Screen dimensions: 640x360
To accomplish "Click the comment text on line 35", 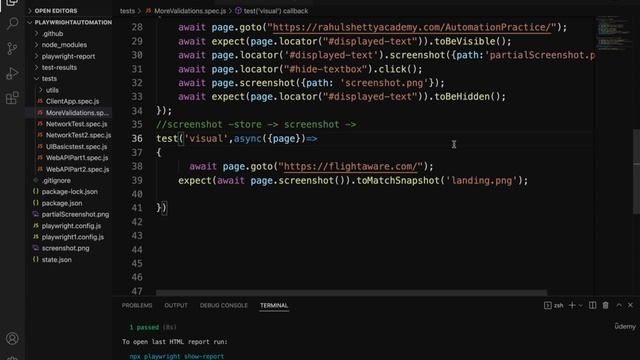I will point(256,124).
